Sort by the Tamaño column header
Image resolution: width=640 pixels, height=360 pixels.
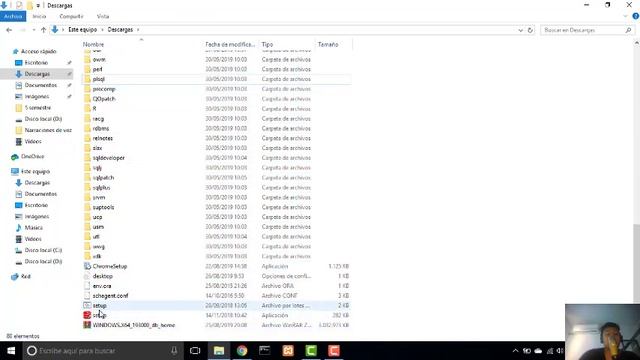pyautogui.click(x=328, y=44)
